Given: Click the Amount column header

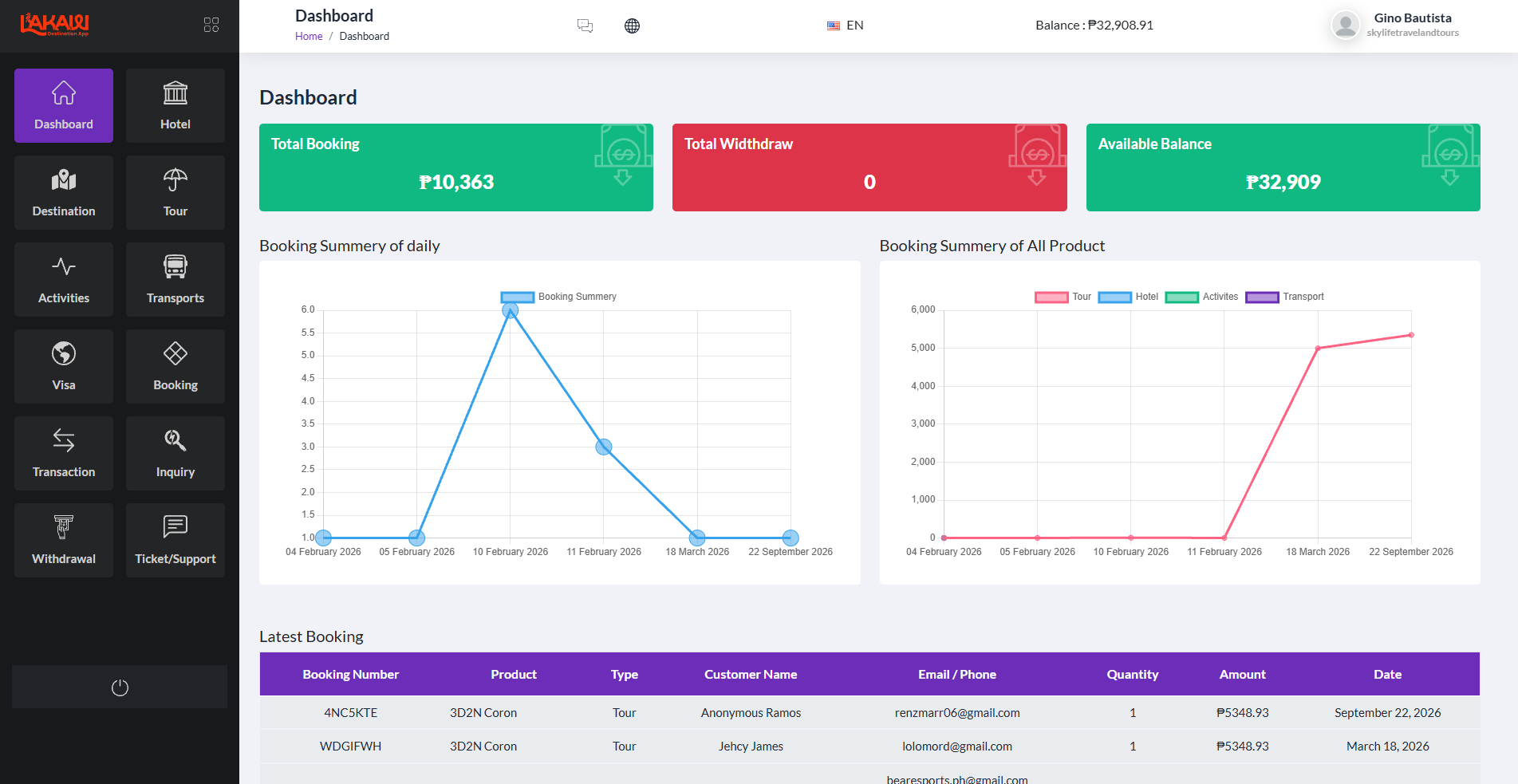Looking at the screenshot, I should click(x=1243, y=675).
